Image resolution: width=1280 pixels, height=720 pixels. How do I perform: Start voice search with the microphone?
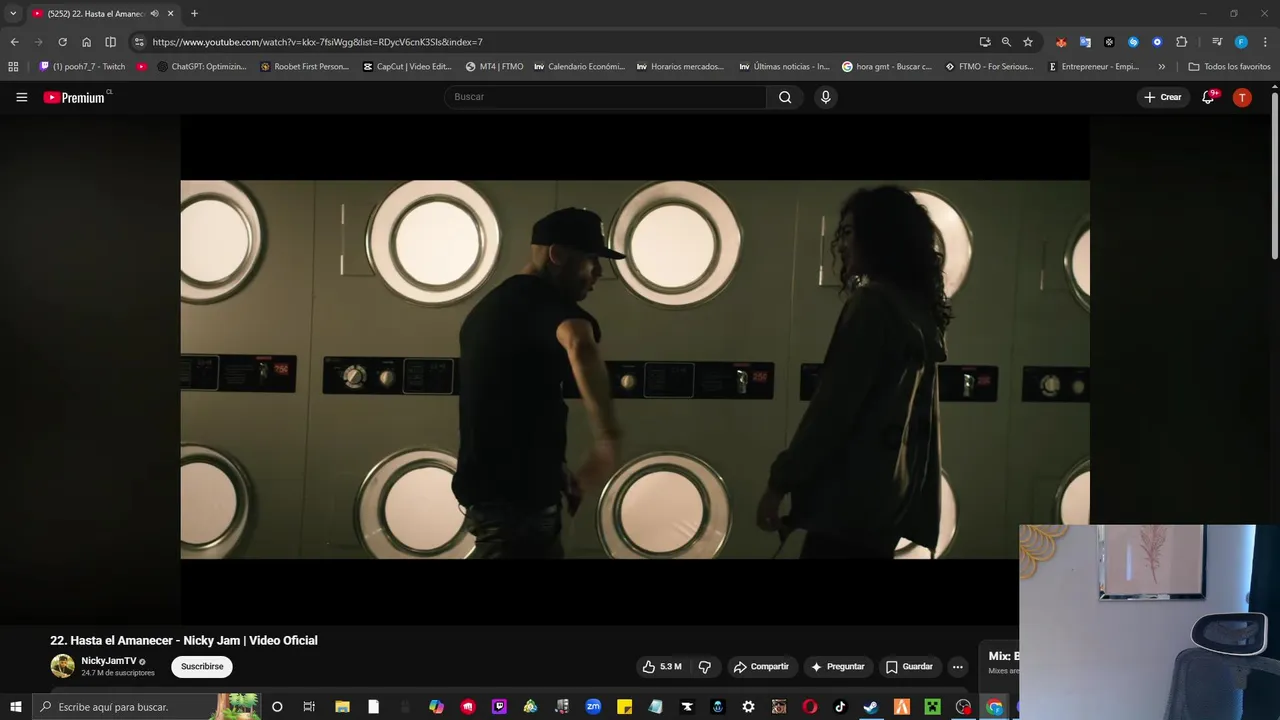825,97
